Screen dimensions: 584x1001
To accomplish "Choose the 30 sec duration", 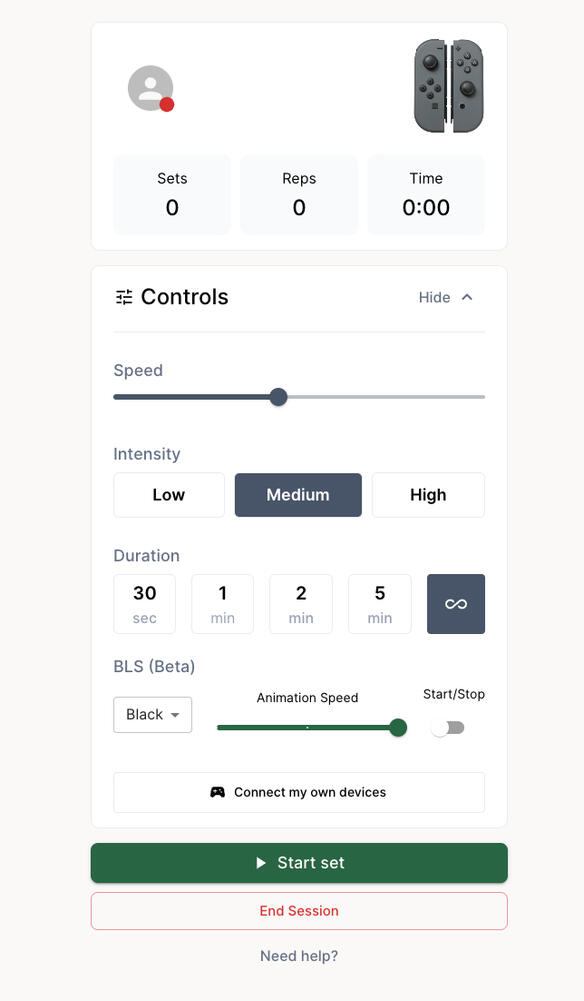I will pos(144,604).
